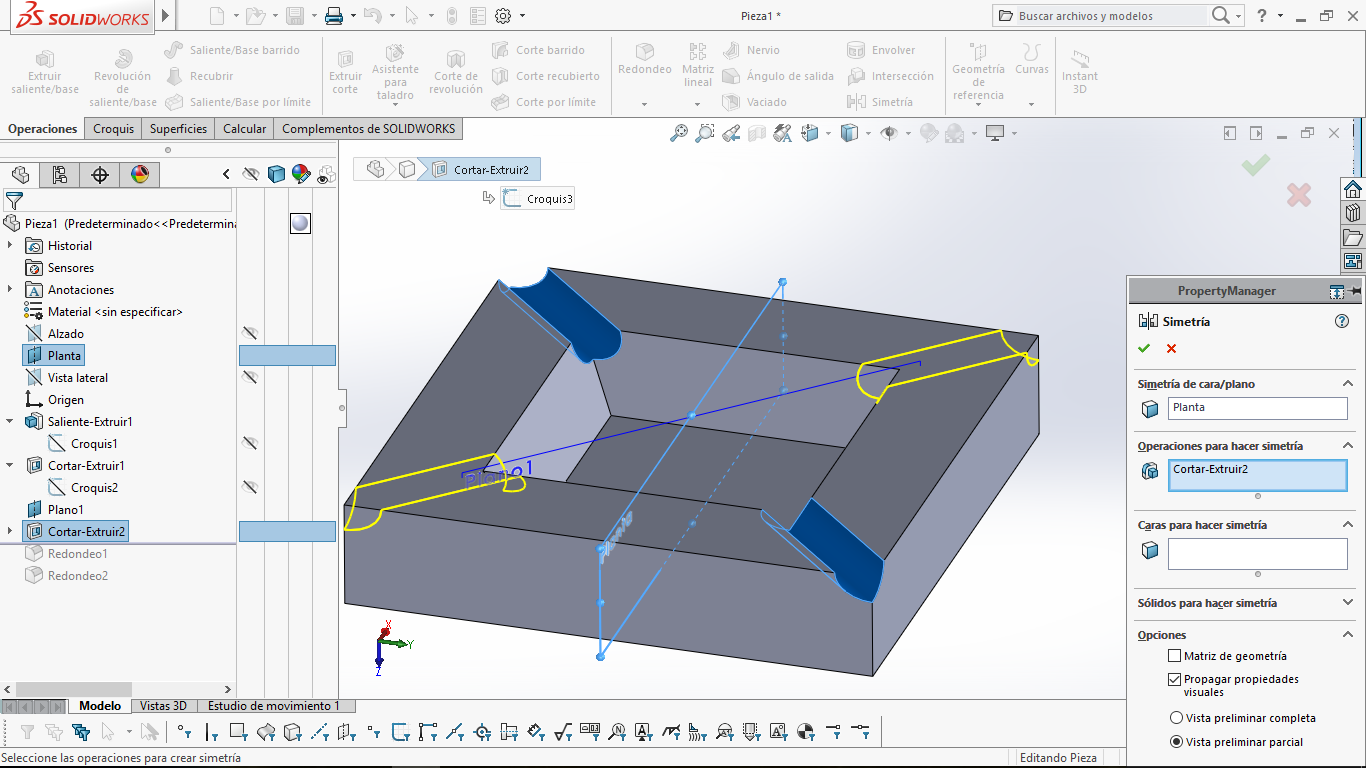
Task: Switch to the Superficies tab
Action: pos(178,128)
